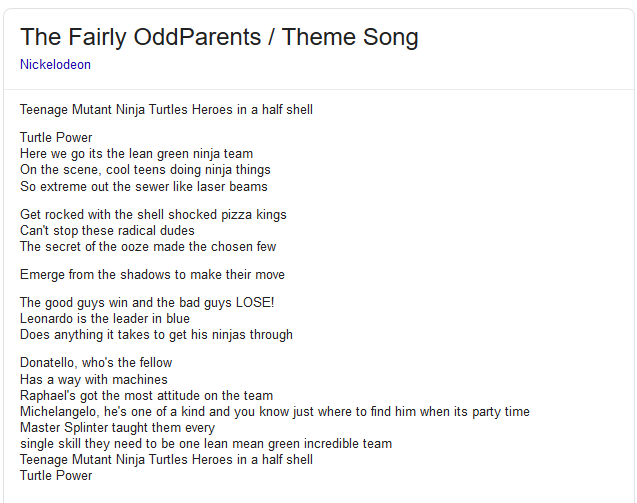Click 'single skill they need' lyric line
This screenshot has width=637, height=503.
point(206,444)
